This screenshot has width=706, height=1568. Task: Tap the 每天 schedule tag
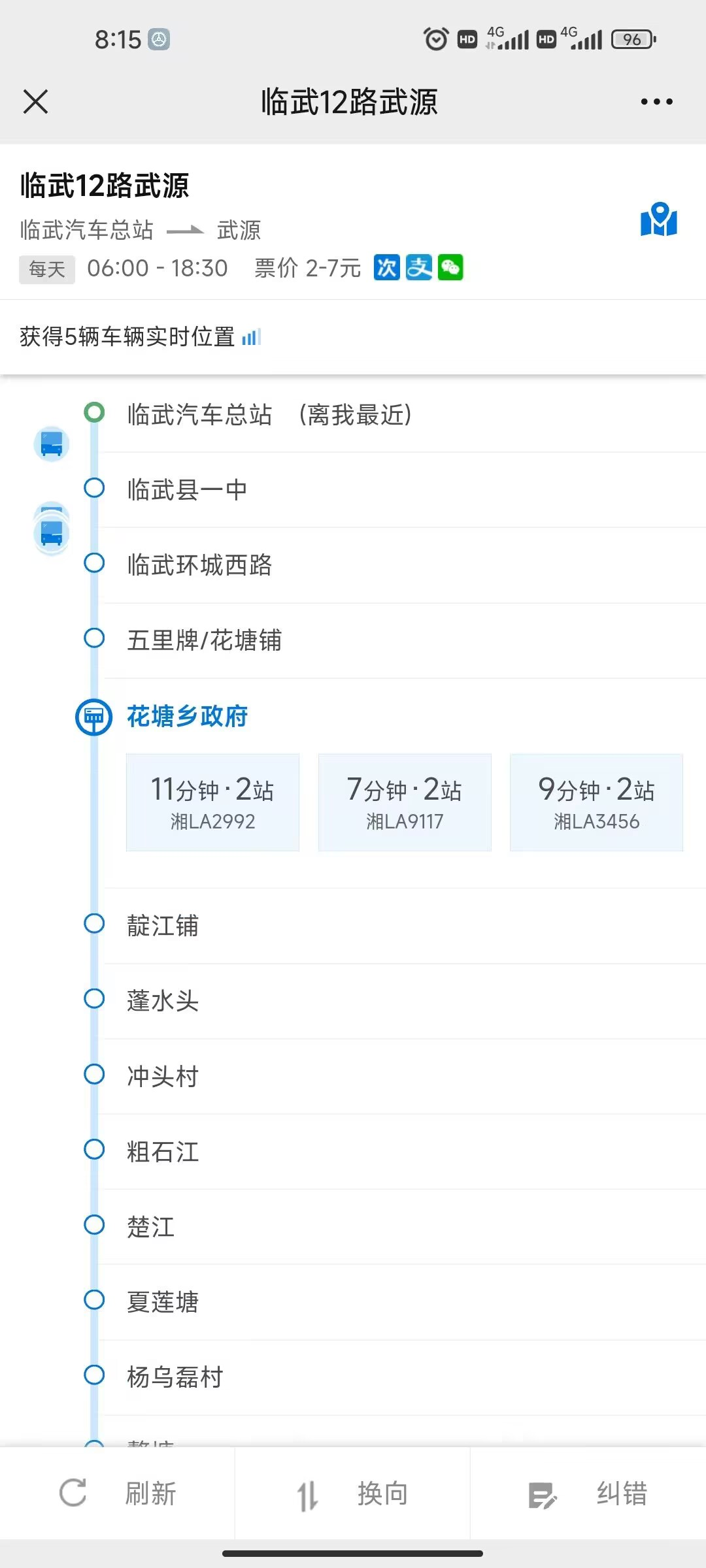47,269
